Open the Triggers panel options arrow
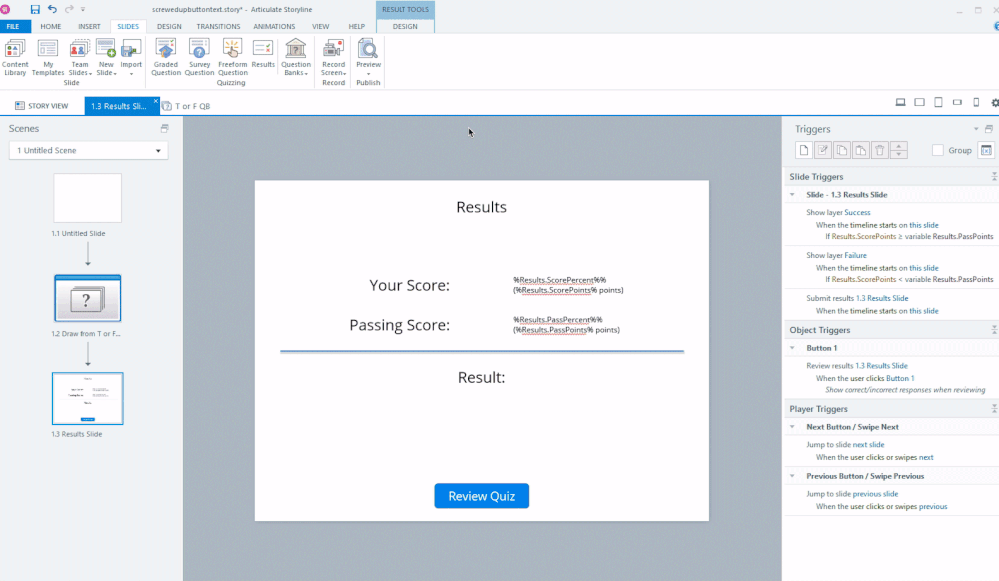Image resolution: width=999 pixels, height=581 pixels. pos(976,129)
